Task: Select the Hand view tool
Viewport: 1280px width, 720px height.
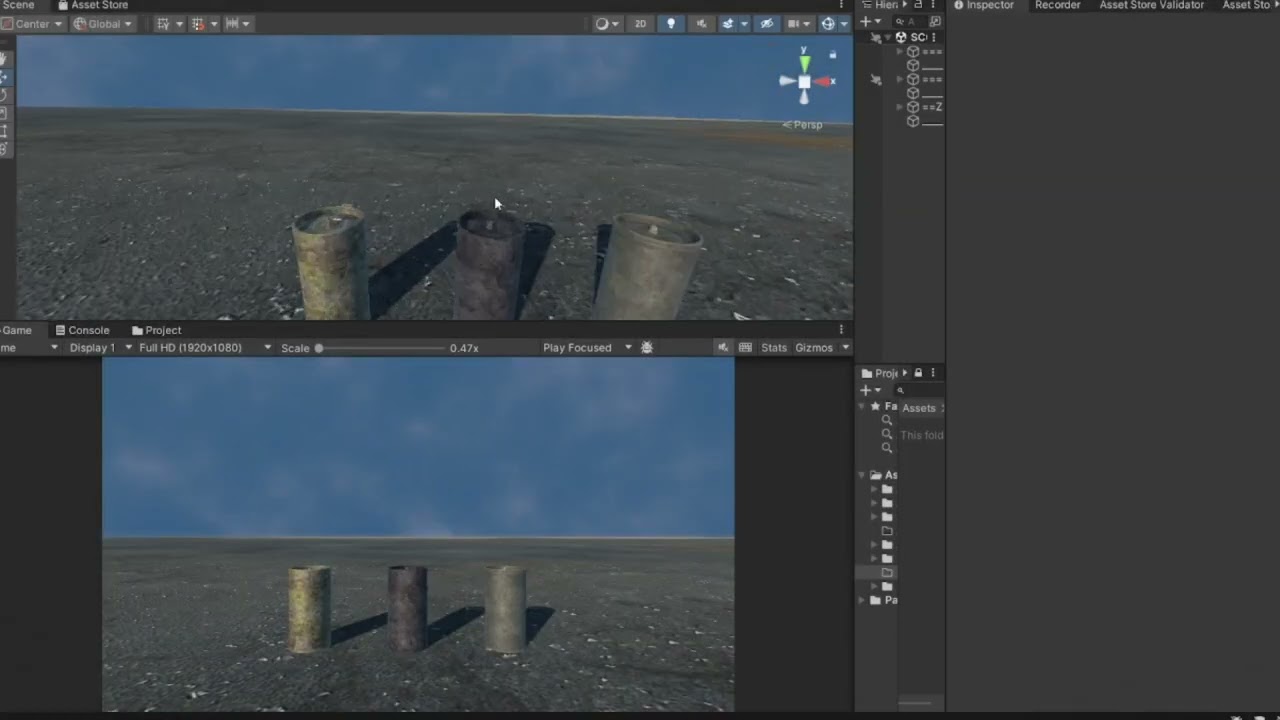Action: [x=3, y=60]
